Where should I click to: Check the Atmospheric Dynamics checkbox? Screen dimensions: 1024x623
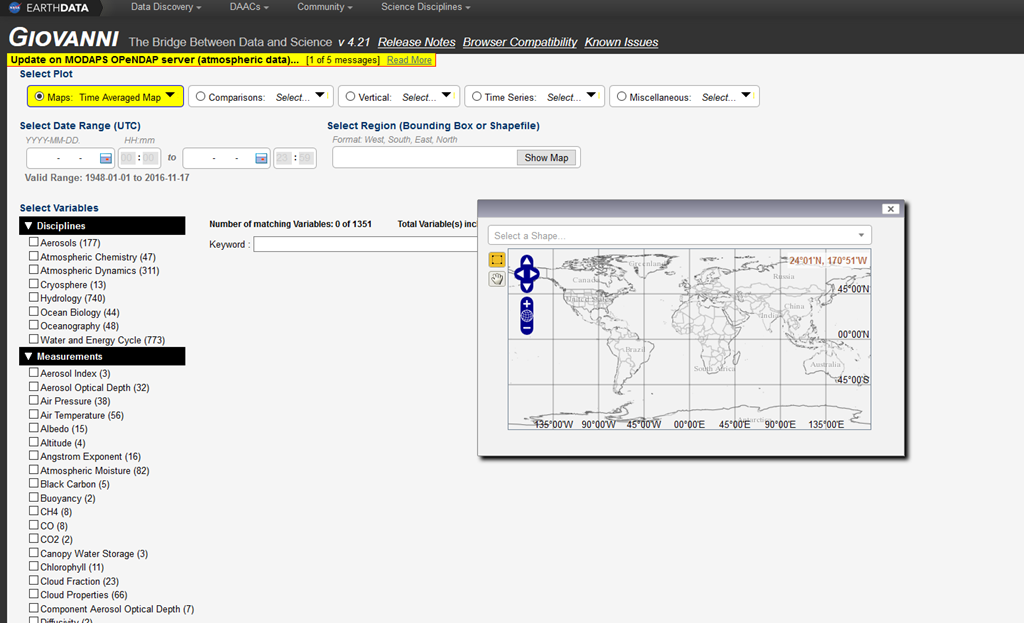[33, 270]
